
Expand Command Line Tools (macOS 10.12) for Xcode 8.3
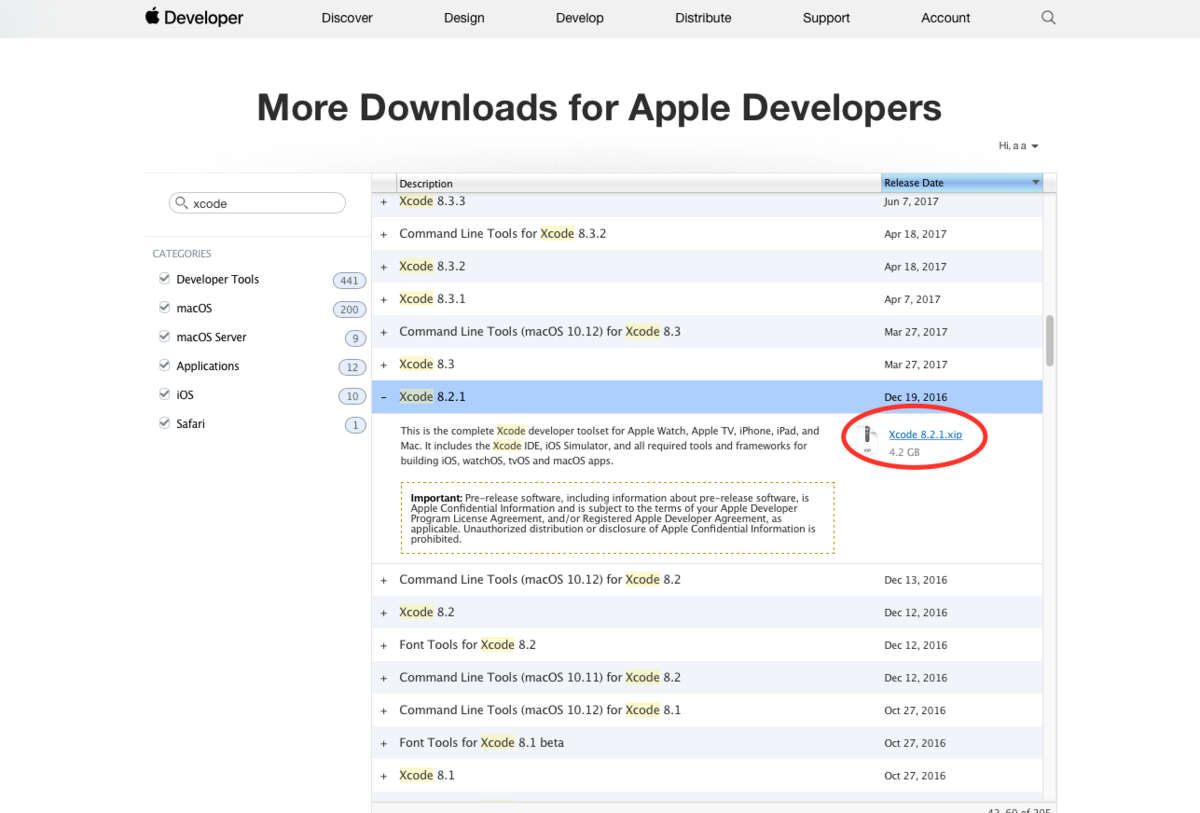tap(384, 332)
